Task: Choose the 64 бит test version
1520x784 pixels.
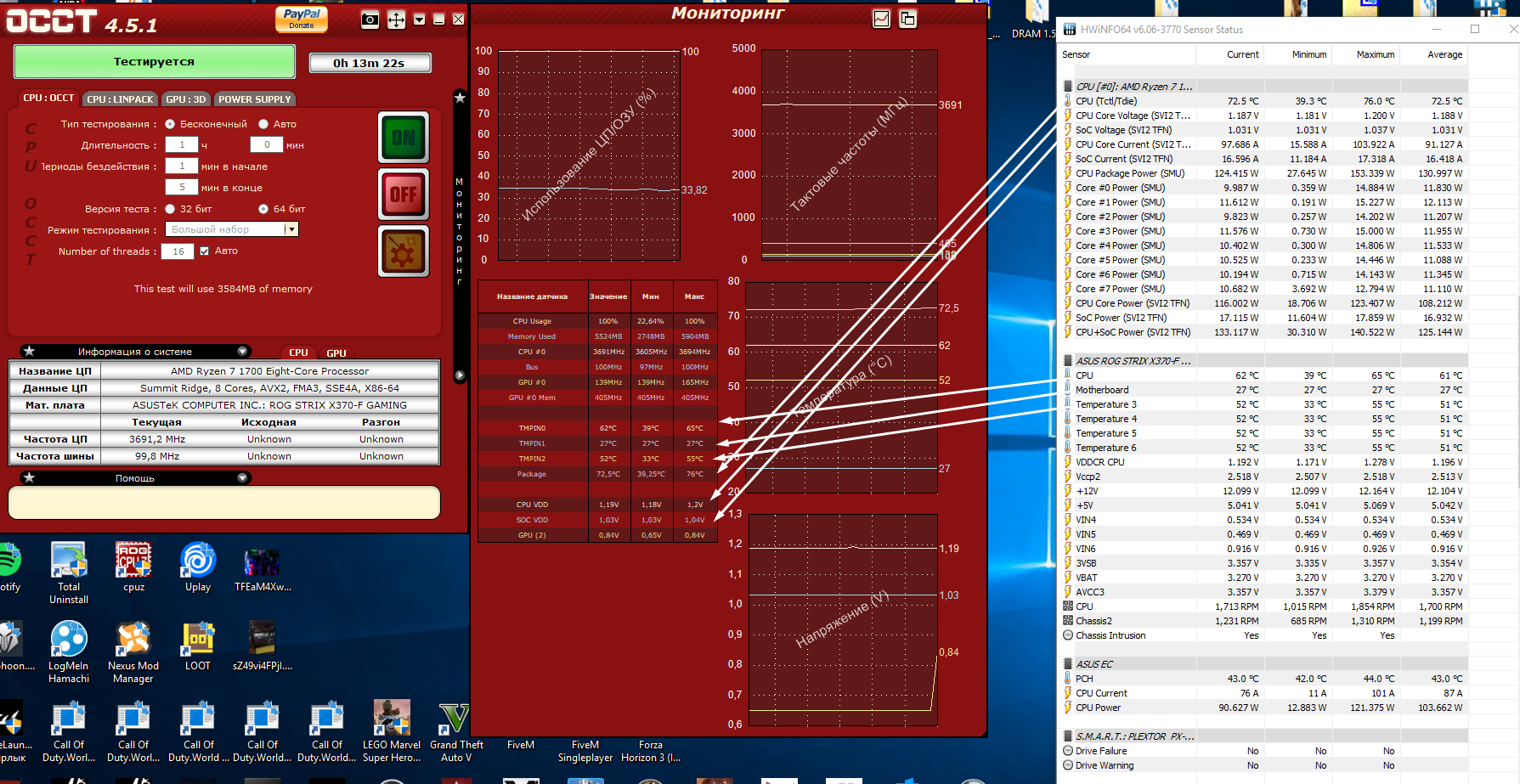Action: tap(263, 209)
